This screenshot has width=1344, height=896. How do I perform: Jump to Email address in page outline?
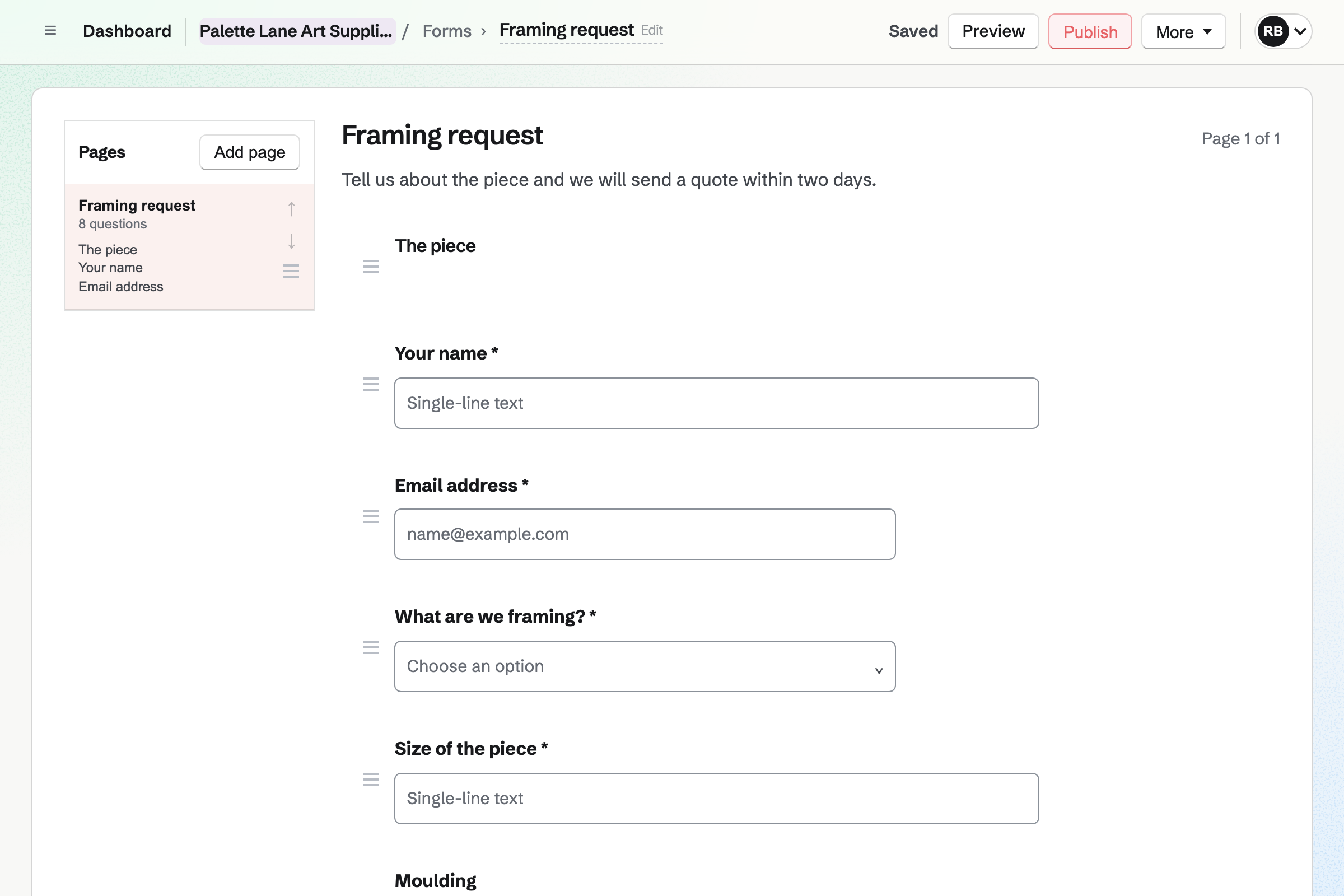point(121,286)
